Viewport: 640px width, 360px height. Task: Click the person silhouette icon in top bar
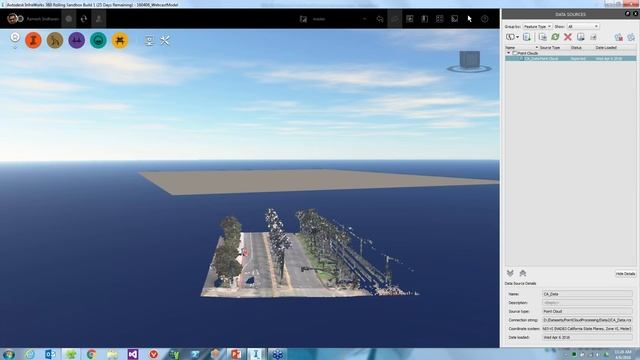pyautogui.click(x=99, y=19)
